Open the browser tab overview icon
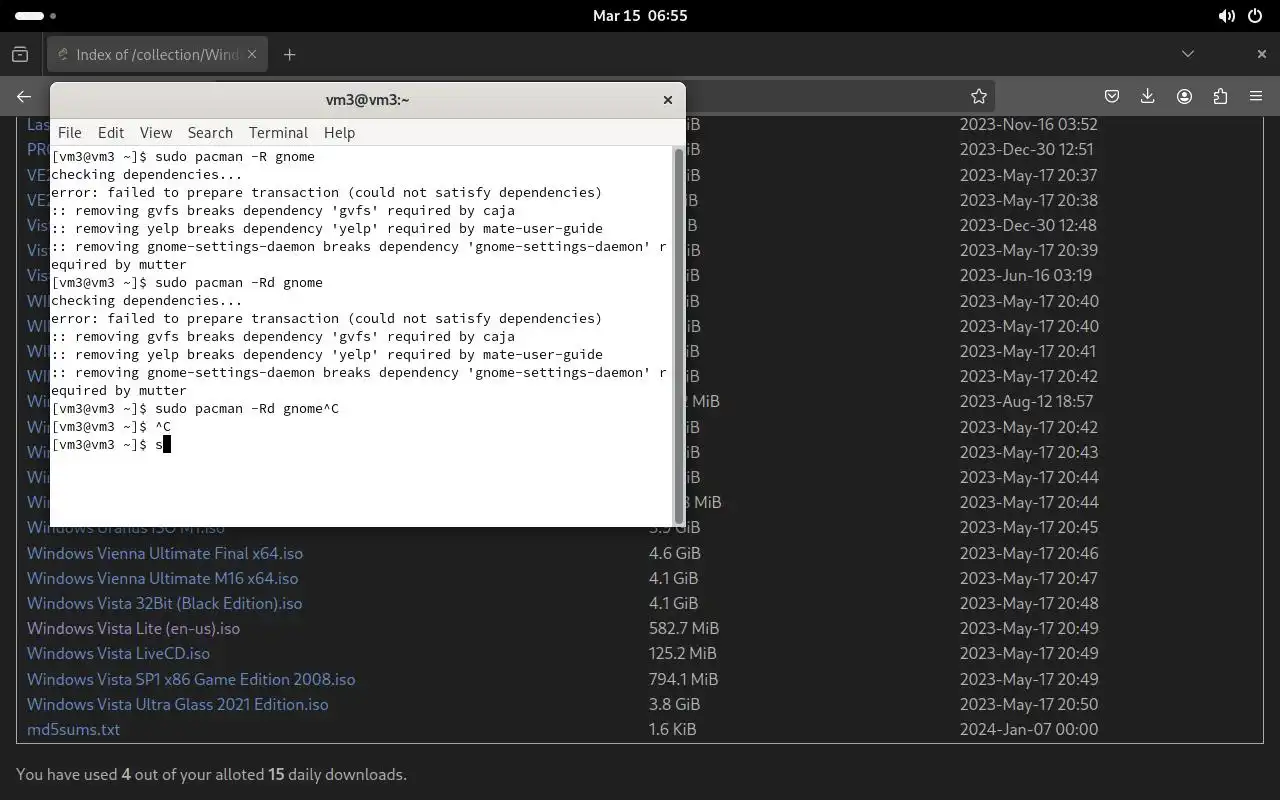The width and height of the screenshot is (1280, 800). [20, 54]
